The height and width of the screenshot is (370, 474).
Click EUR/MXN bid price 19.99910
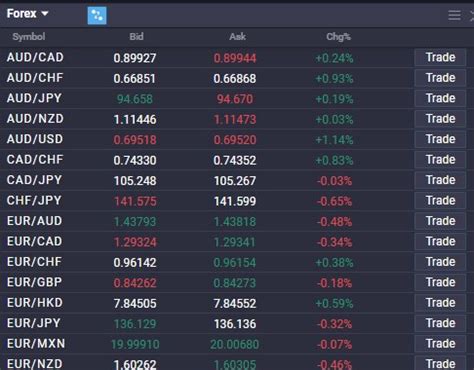pos(135,344)
